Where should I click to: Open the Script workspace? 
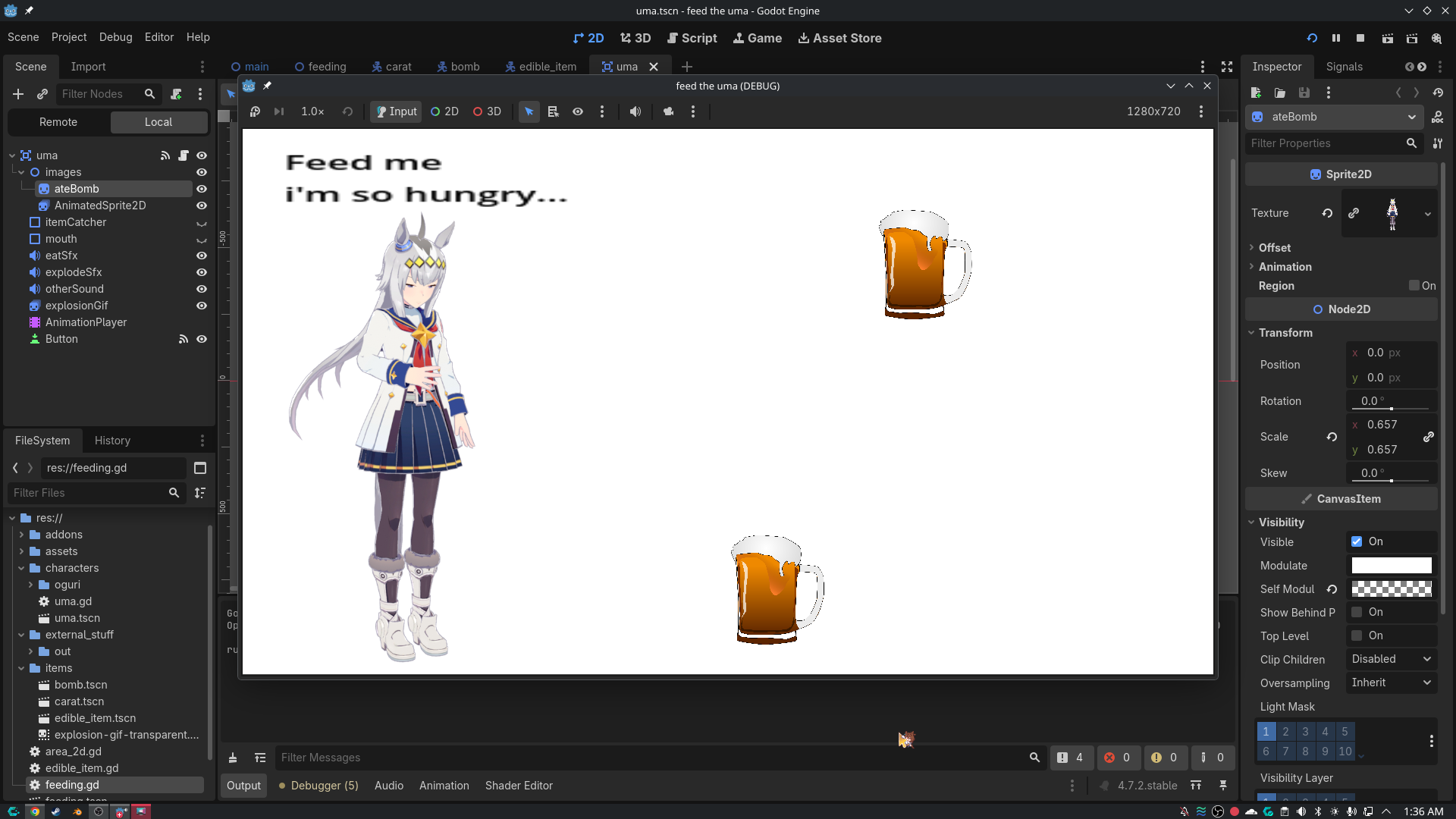692,38
